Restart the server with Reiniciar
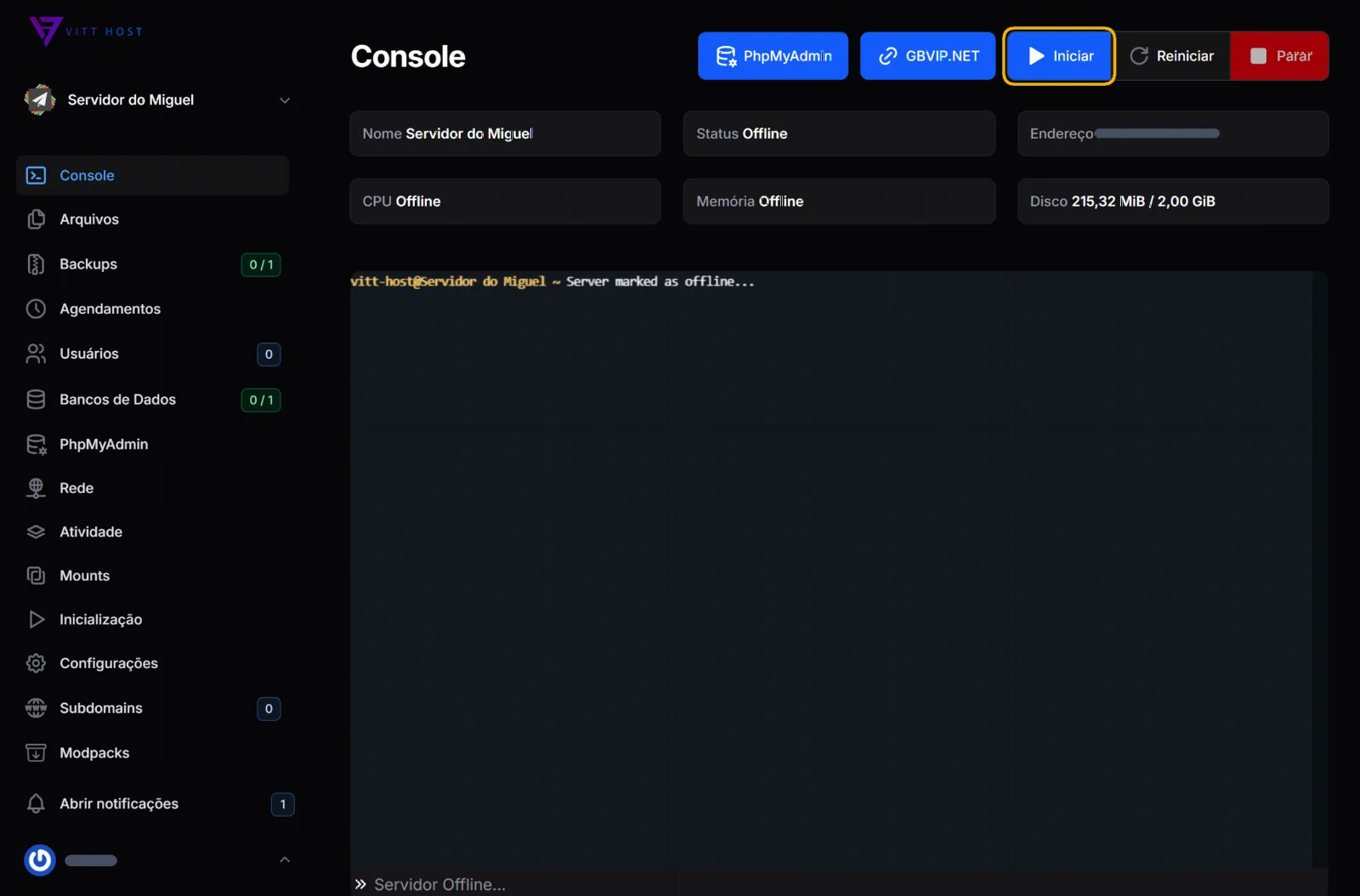Image resolution: width=1360 pixels, height=896 pixels. tap(1172, 56)
